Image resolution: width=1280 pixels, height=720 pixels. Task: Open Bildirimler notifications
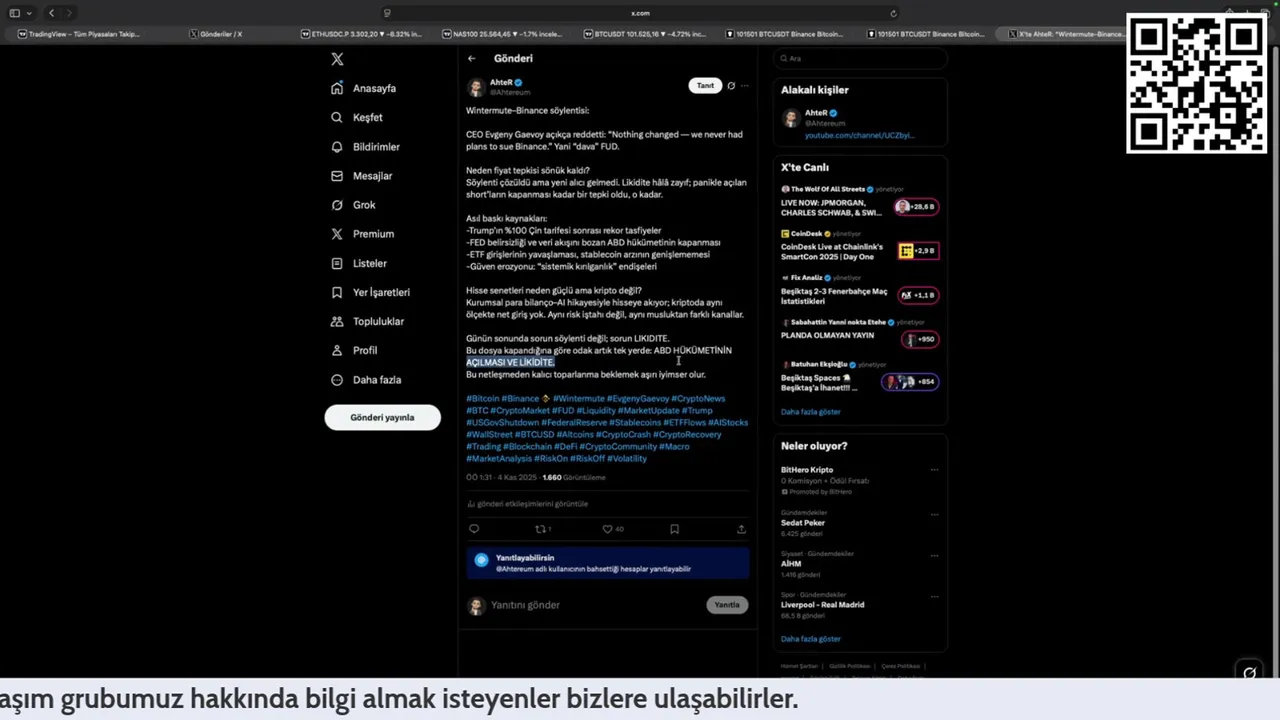(x=365, y=147)
